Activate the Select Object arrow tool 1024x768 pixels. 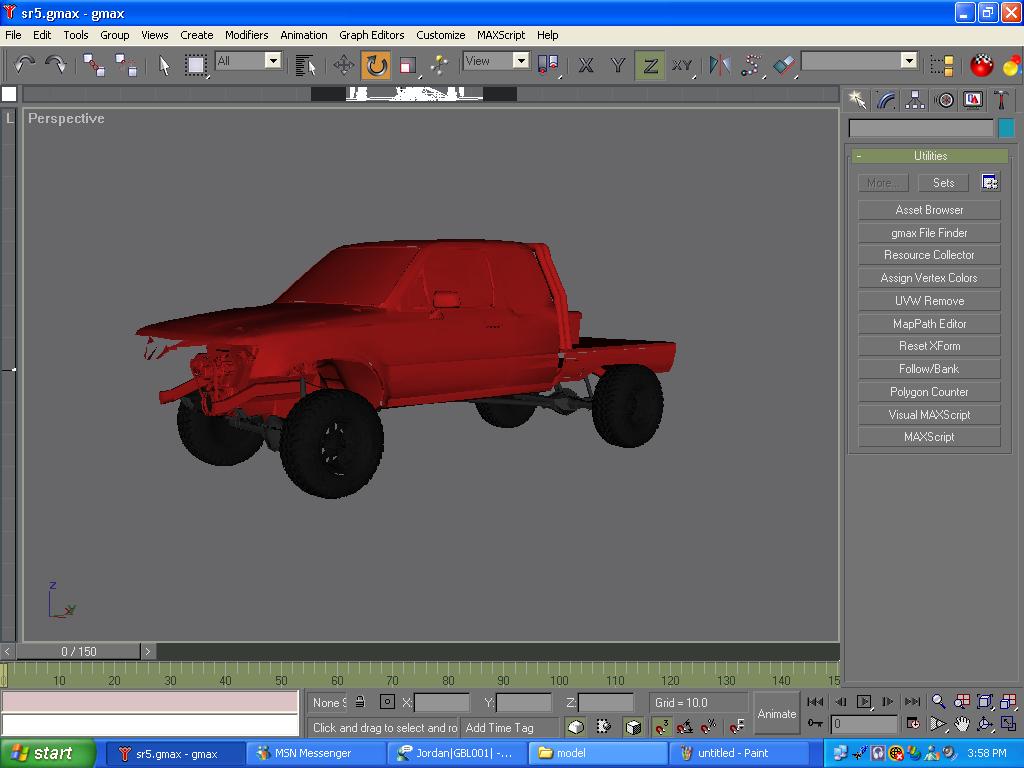[164, 65]
